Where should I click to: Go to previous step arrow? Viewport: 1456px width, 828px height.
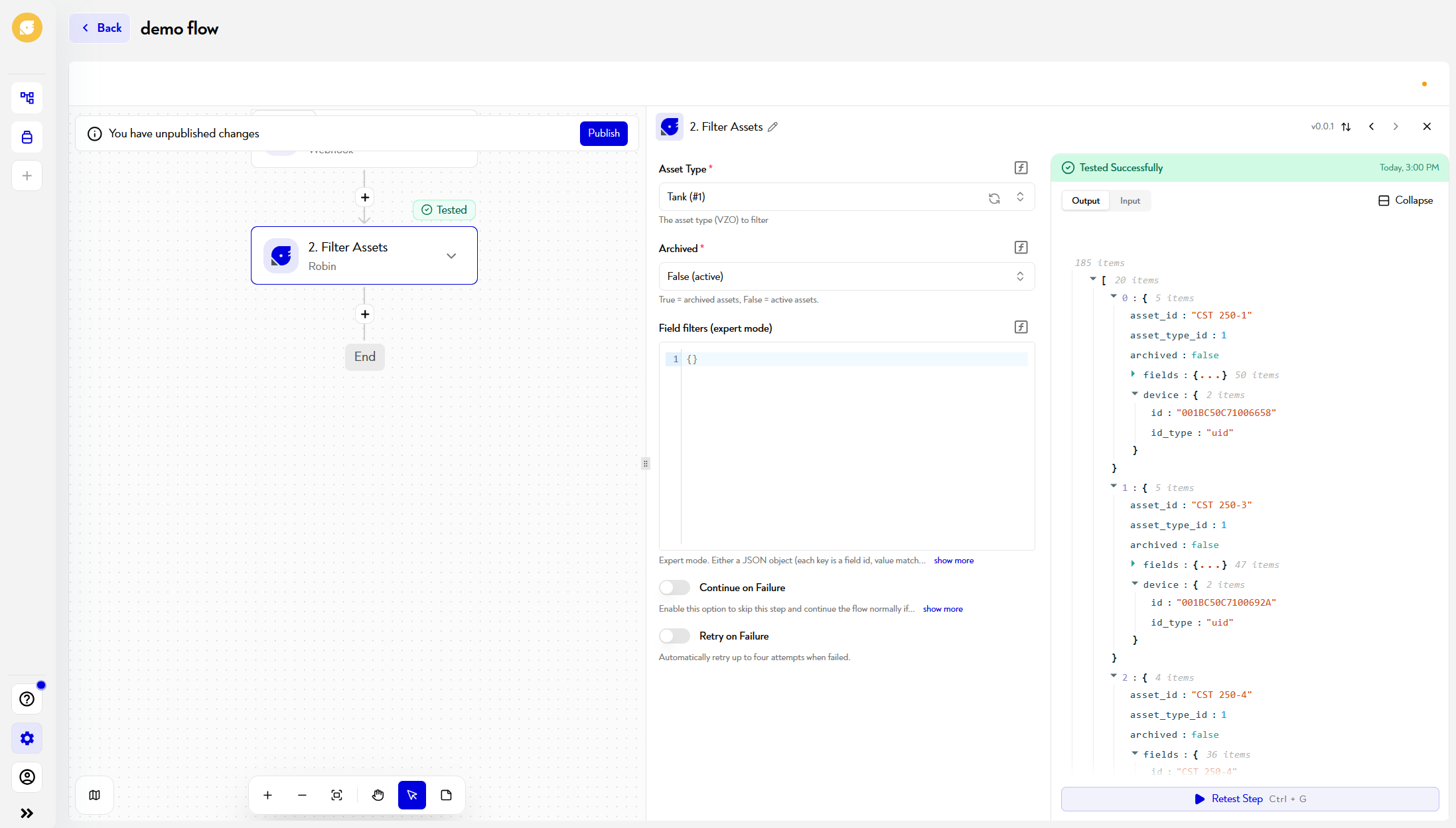tap(1372, 127)
